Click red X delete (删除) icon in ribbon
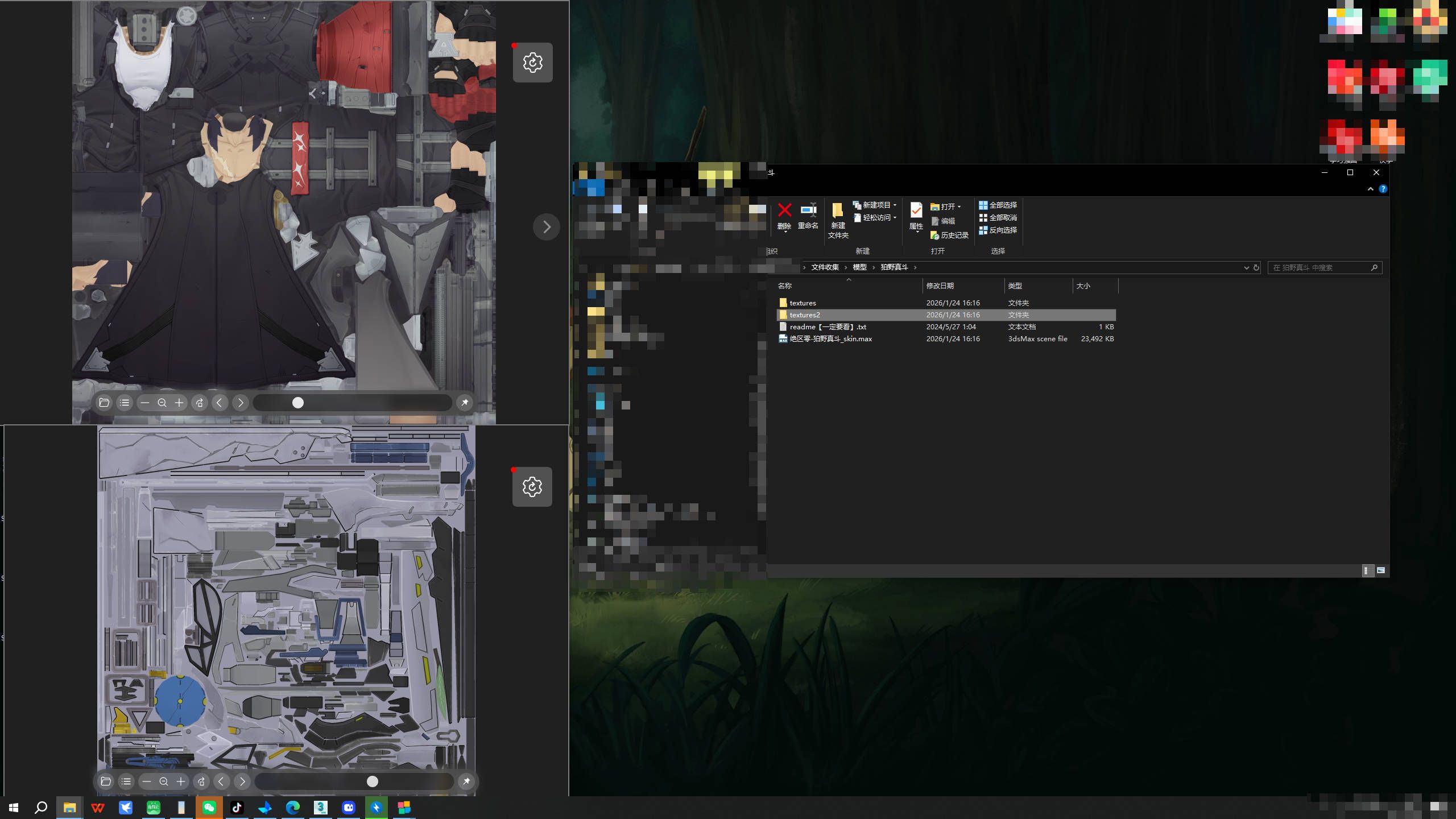This screenshot has height=819, width=1456. point(784,210)
